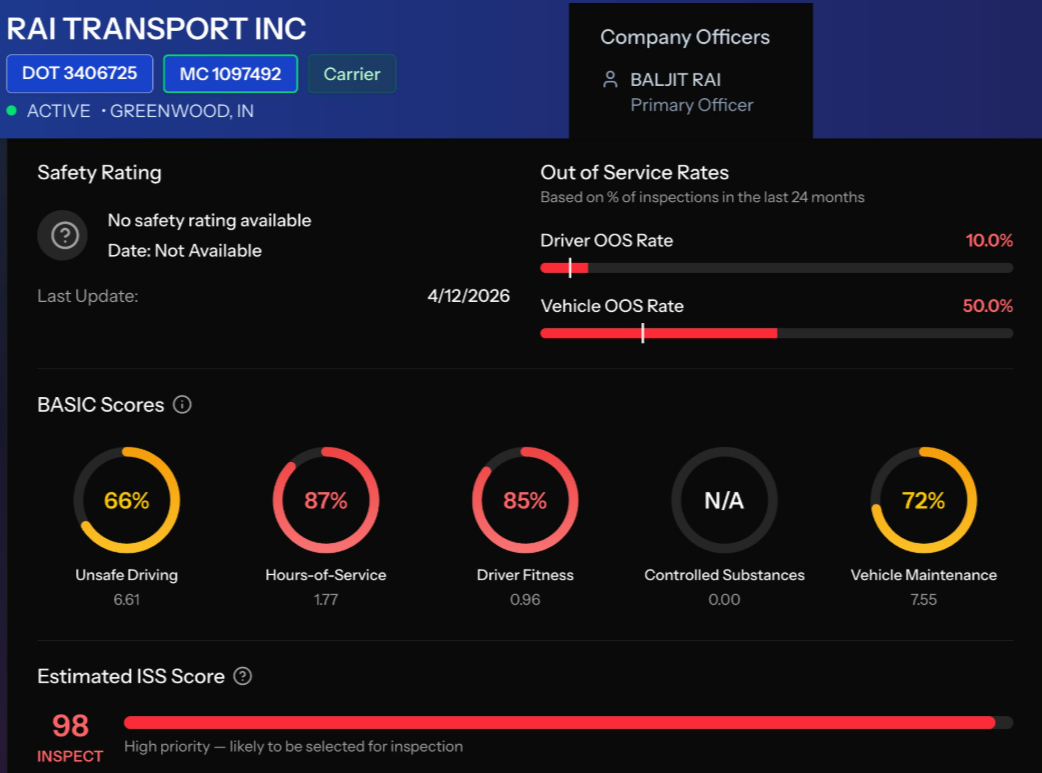
Task: Click the Carrier tag
Action: (x=352, y=74)
